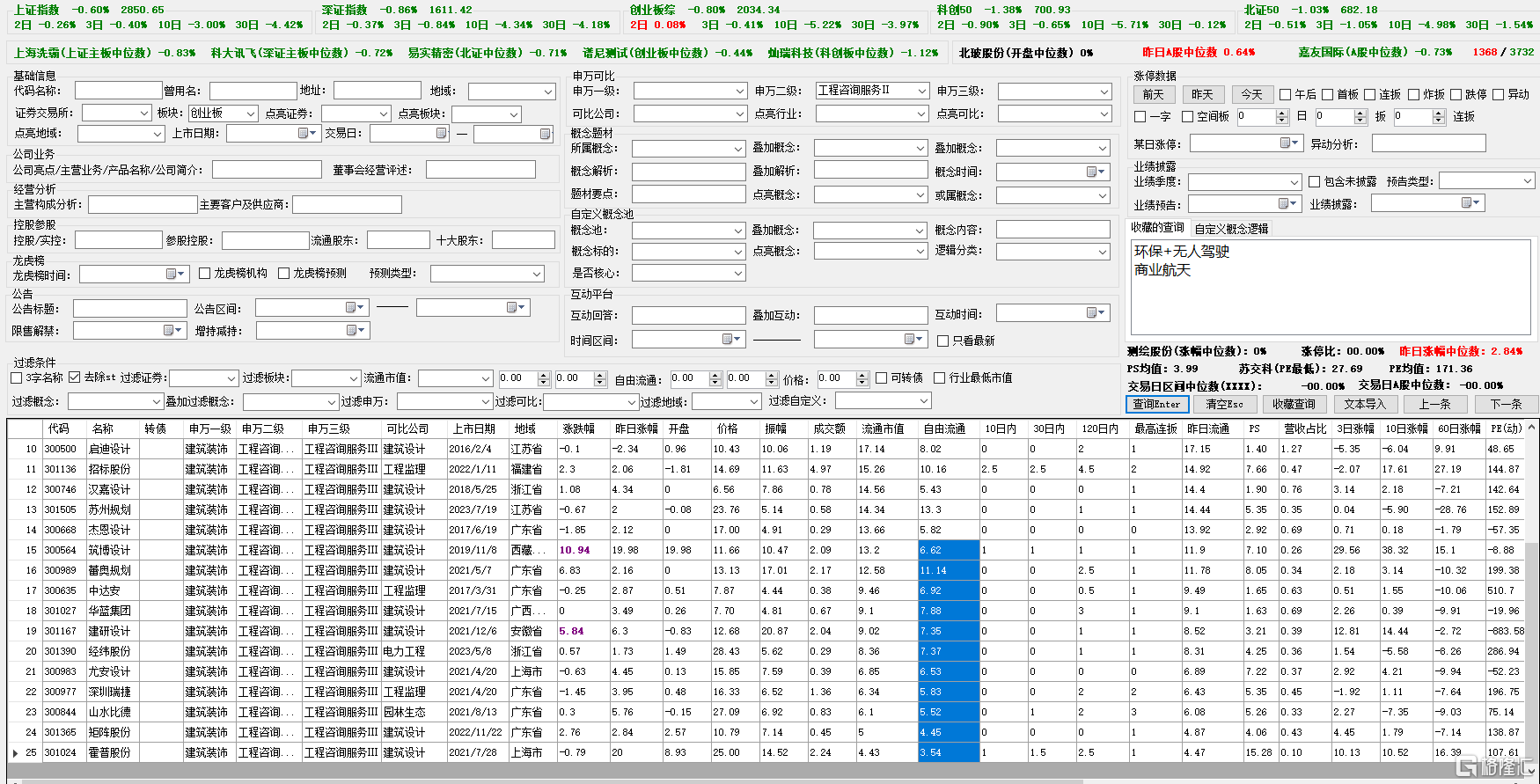Go to previous record with 上一条
1540x784 pixels.
[1434, 404]
